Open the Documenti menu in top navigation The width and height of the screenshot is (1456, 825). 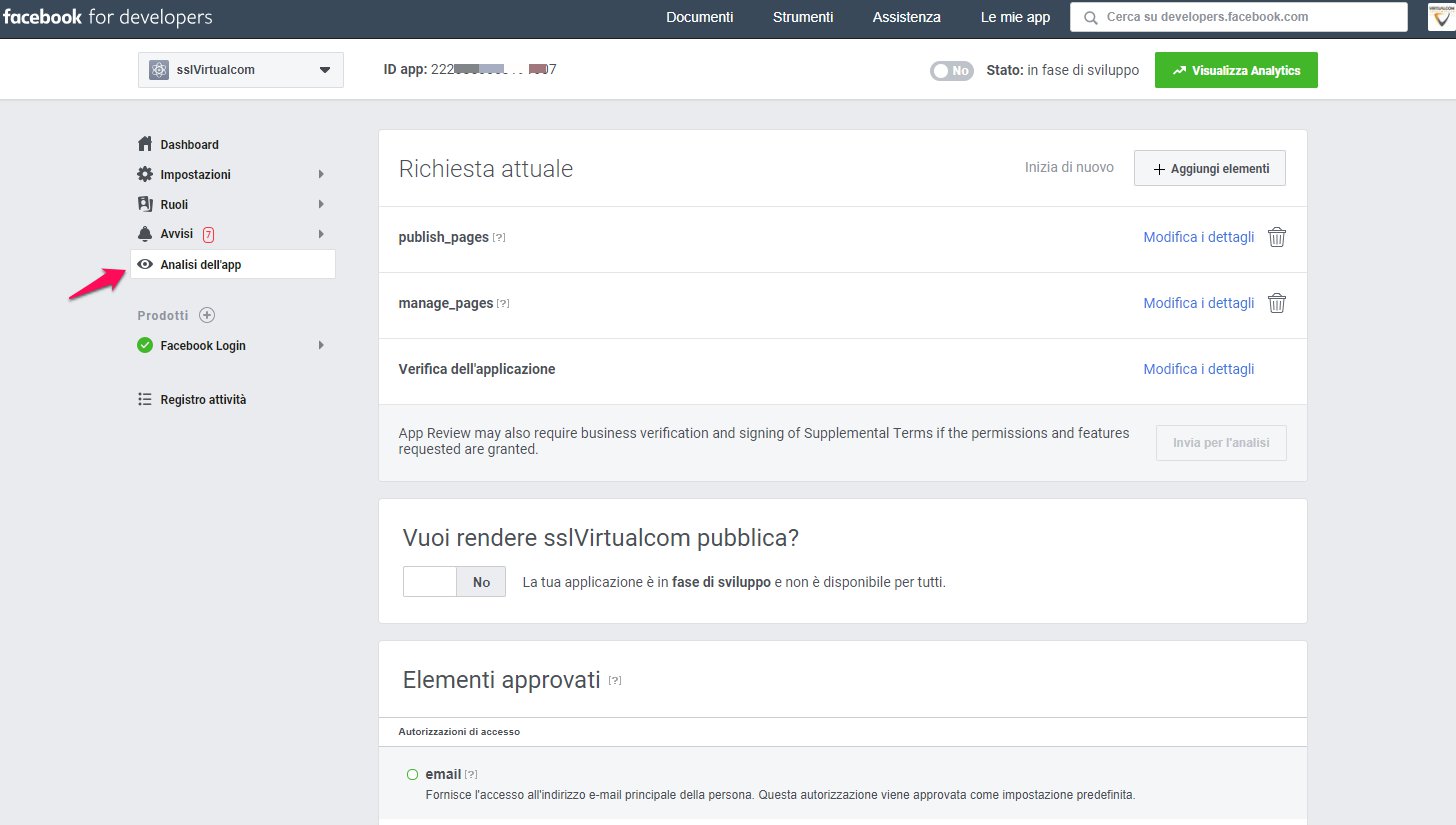(699, 17)
